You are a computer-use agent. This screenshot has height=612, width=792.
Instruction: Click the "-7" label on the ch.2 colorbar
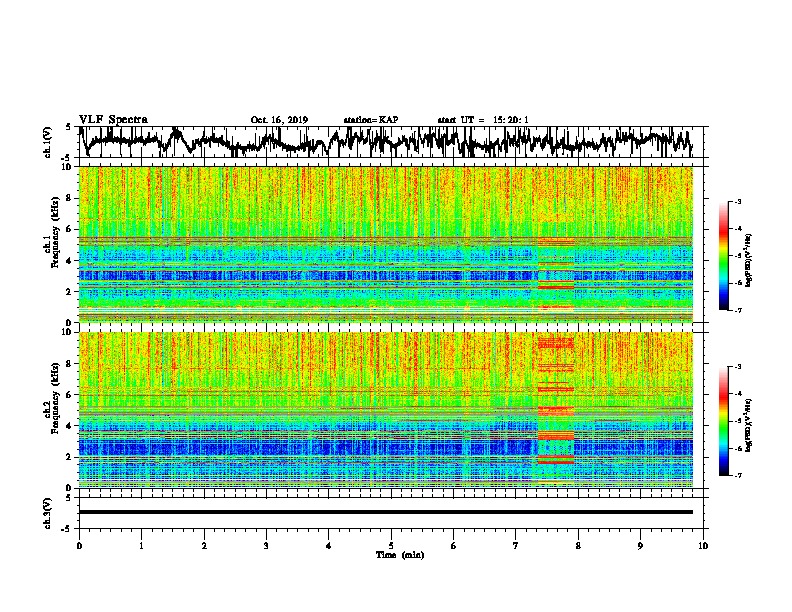coord(737,475)
